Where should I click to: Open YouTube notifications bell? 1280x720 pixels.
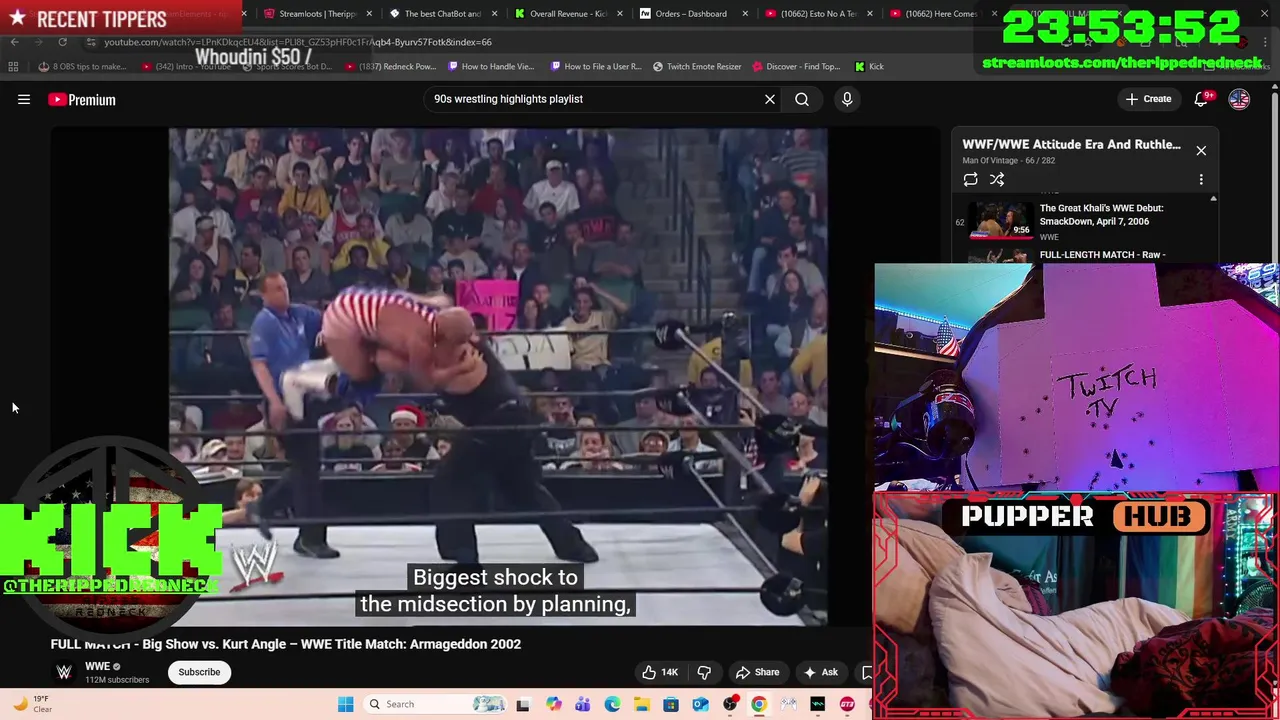pos(1202,99)
